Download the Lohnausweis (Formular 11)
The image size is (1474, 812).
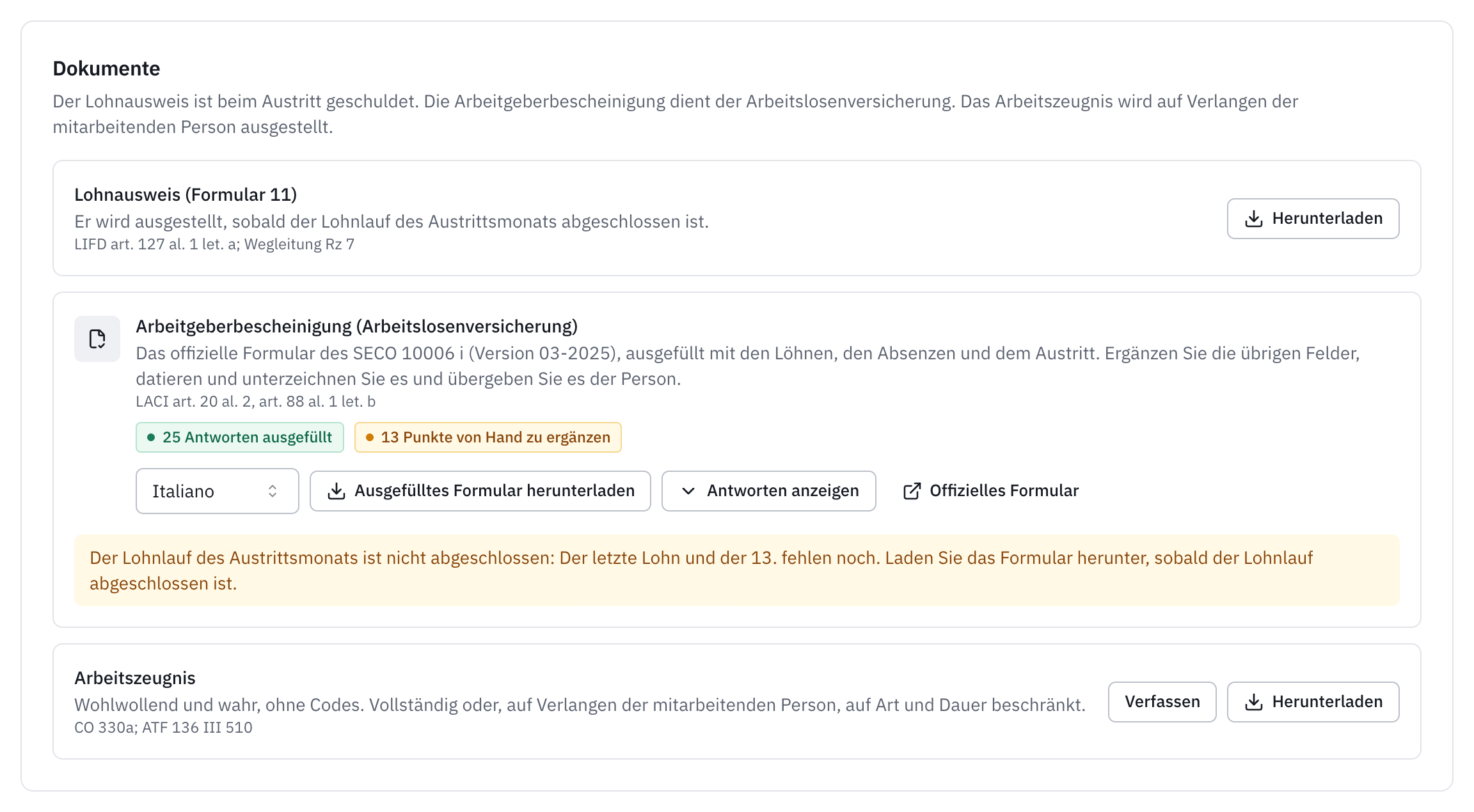pyautogui.click(x=1313, y=219)
